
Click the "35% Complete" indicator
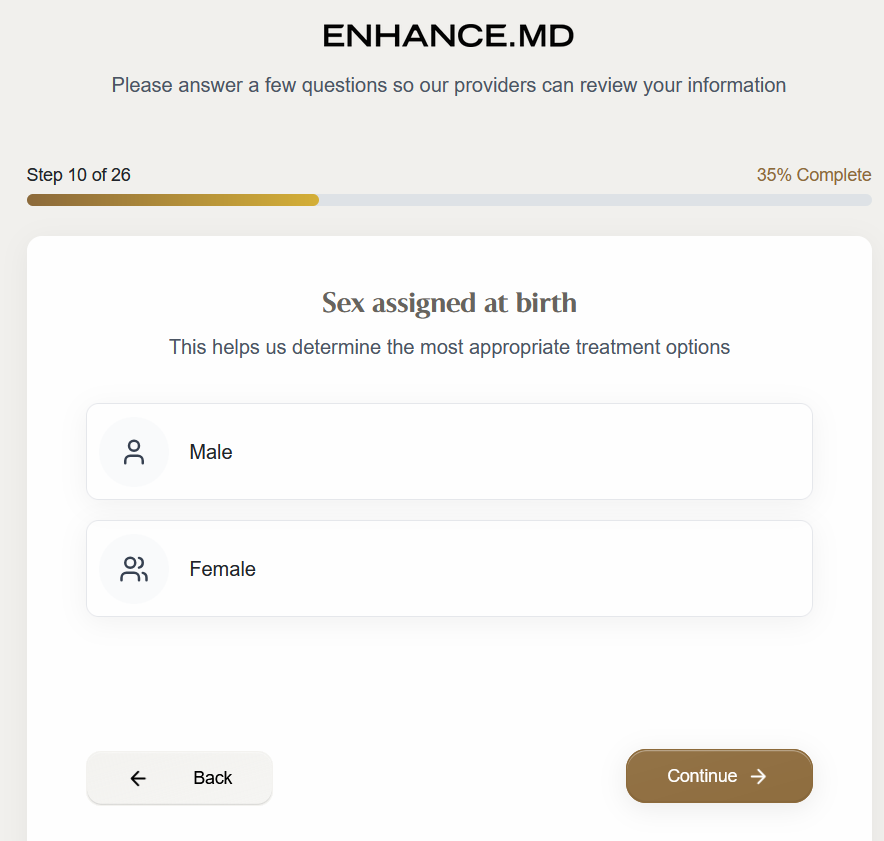[813, 175]
